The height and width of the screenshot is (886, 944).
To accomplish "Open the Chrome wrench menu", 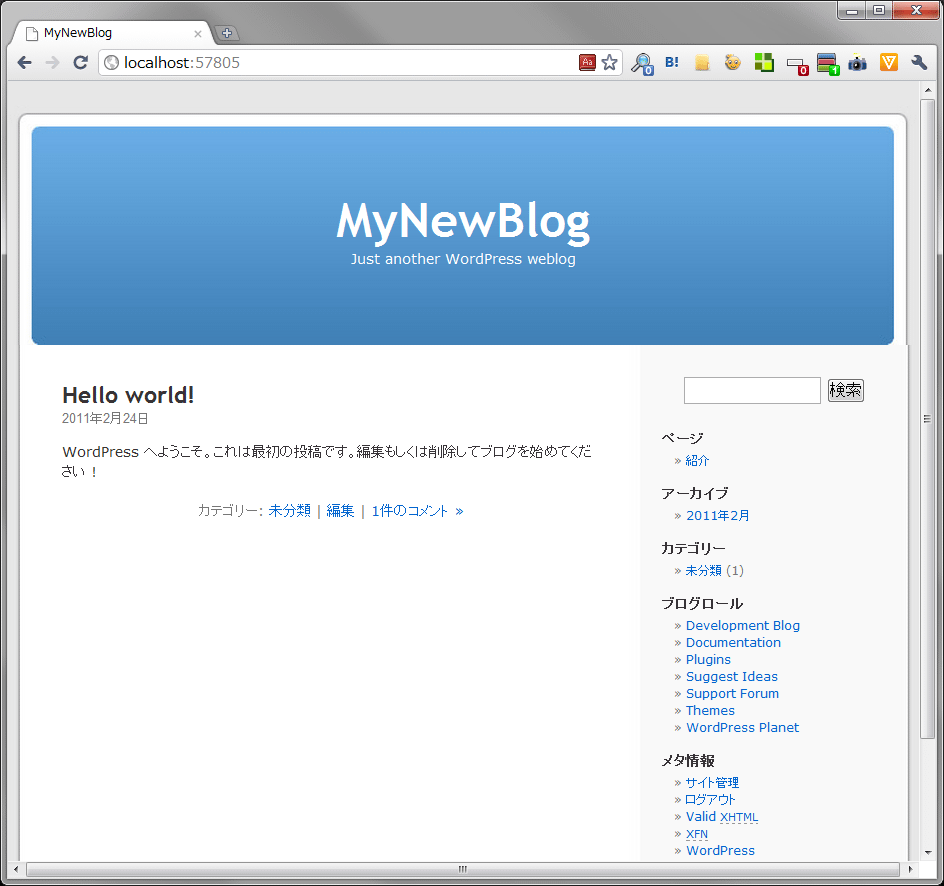I will (919, 63).
